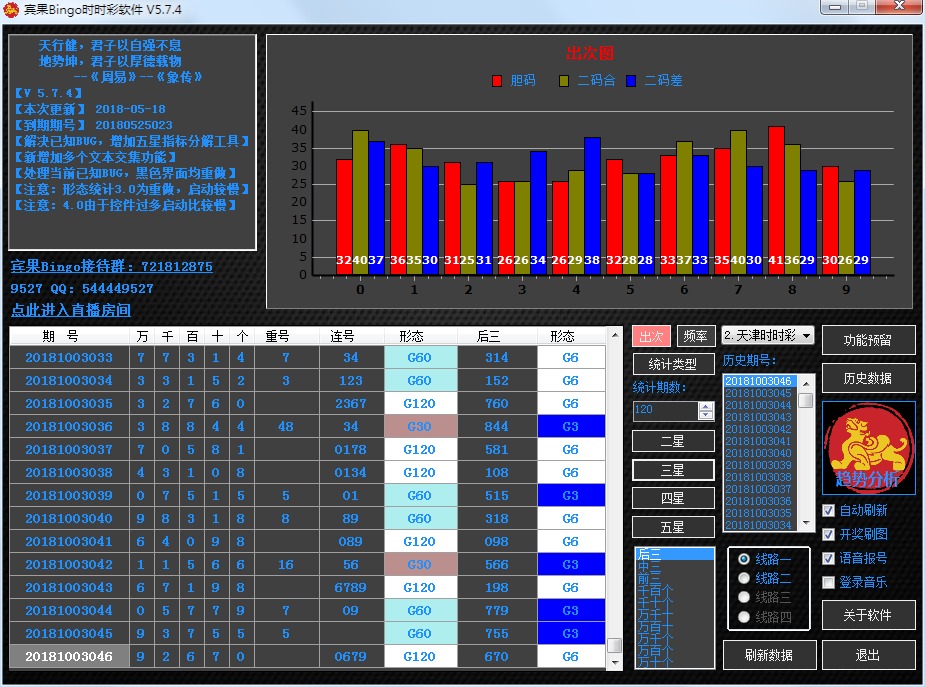Click the down arrow of 统计期数 spinner
Viewport: 925px width, 687px height.
(706, 416)
